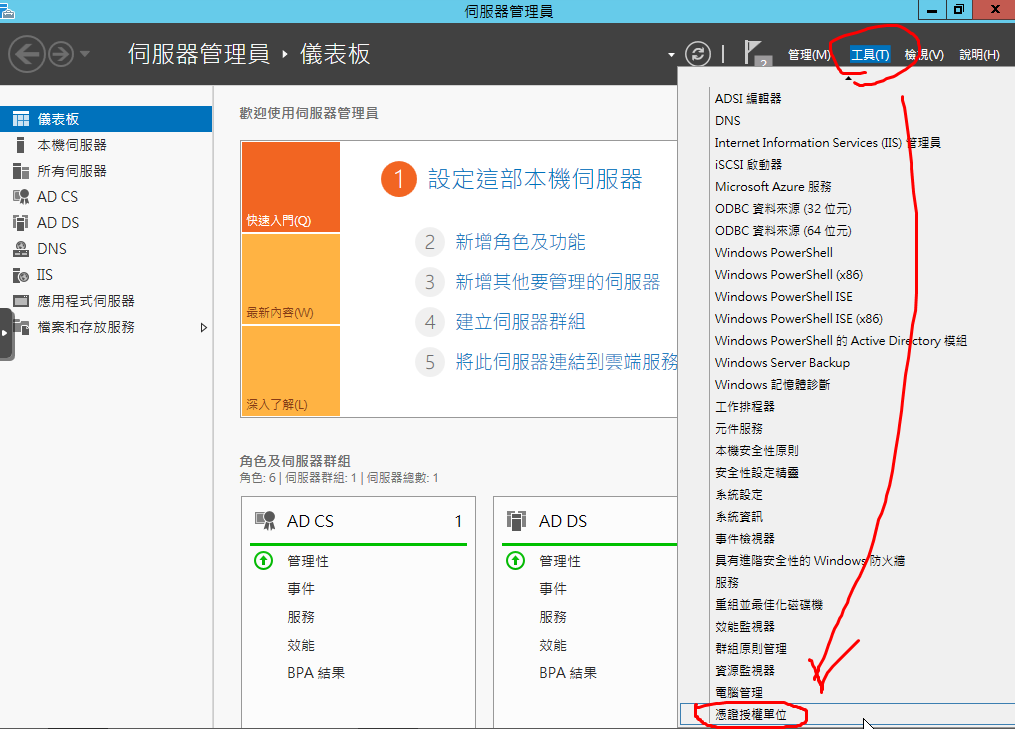Choose ODBC 資料來源 (32 位元)
This screenshot has height=729, width=1015.
783,208
